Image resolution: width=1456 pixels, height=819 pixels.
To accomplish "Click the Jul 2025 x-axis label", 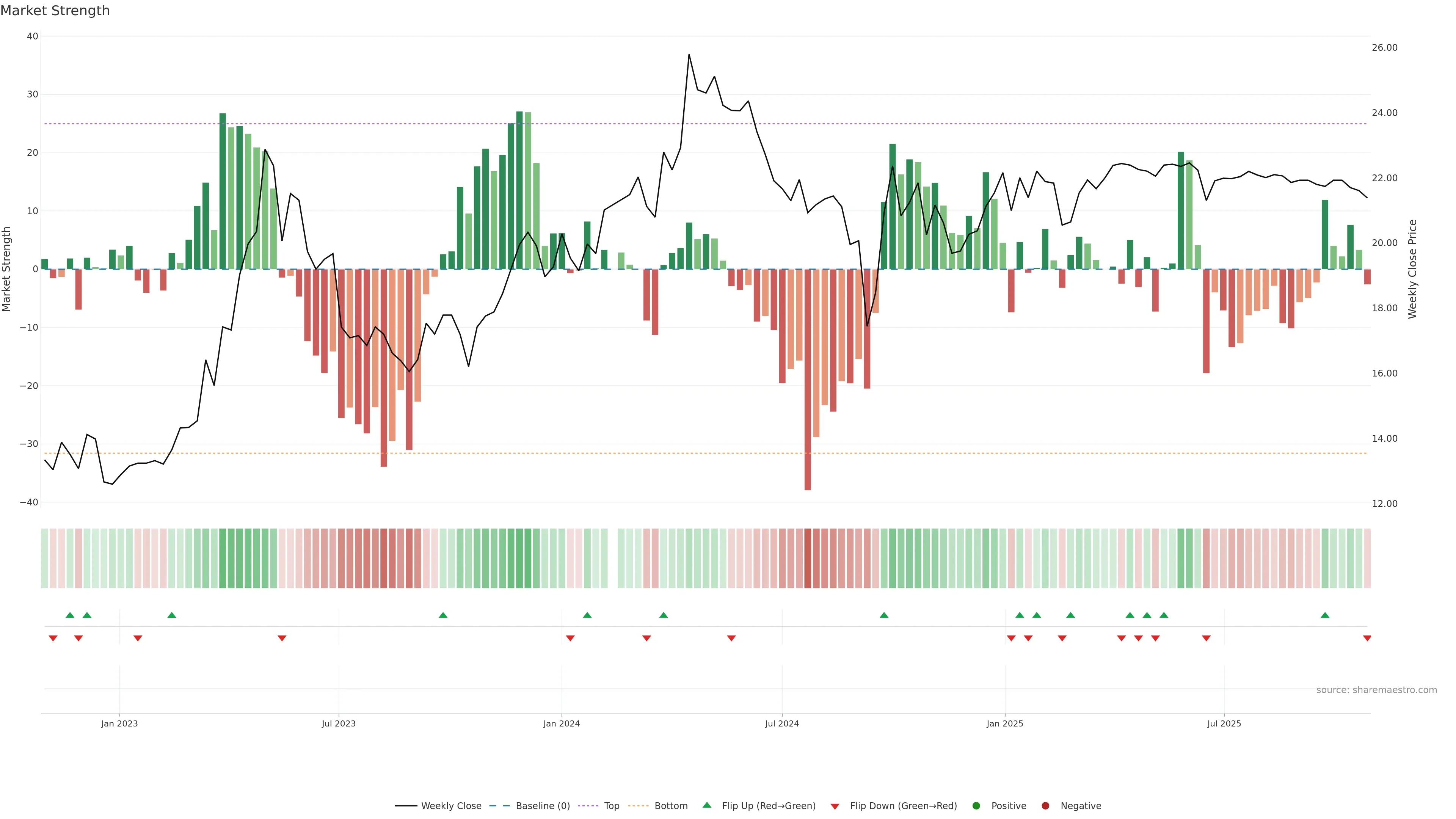I will pos(1224,723).
